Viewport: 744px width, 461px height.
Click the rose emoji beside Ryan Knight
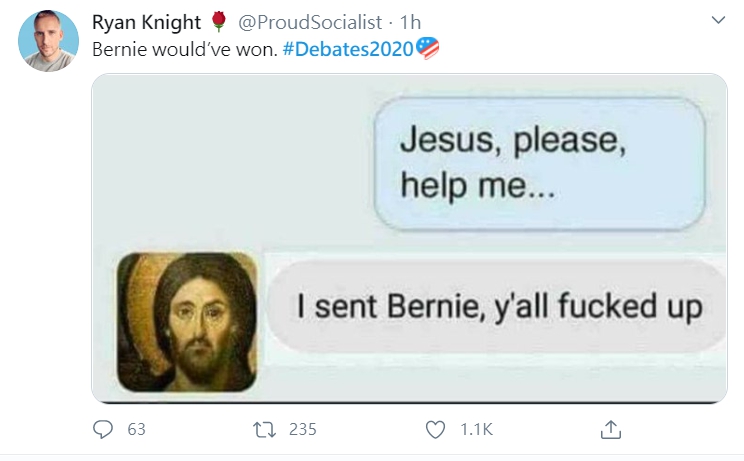click(x=218, y=22)
